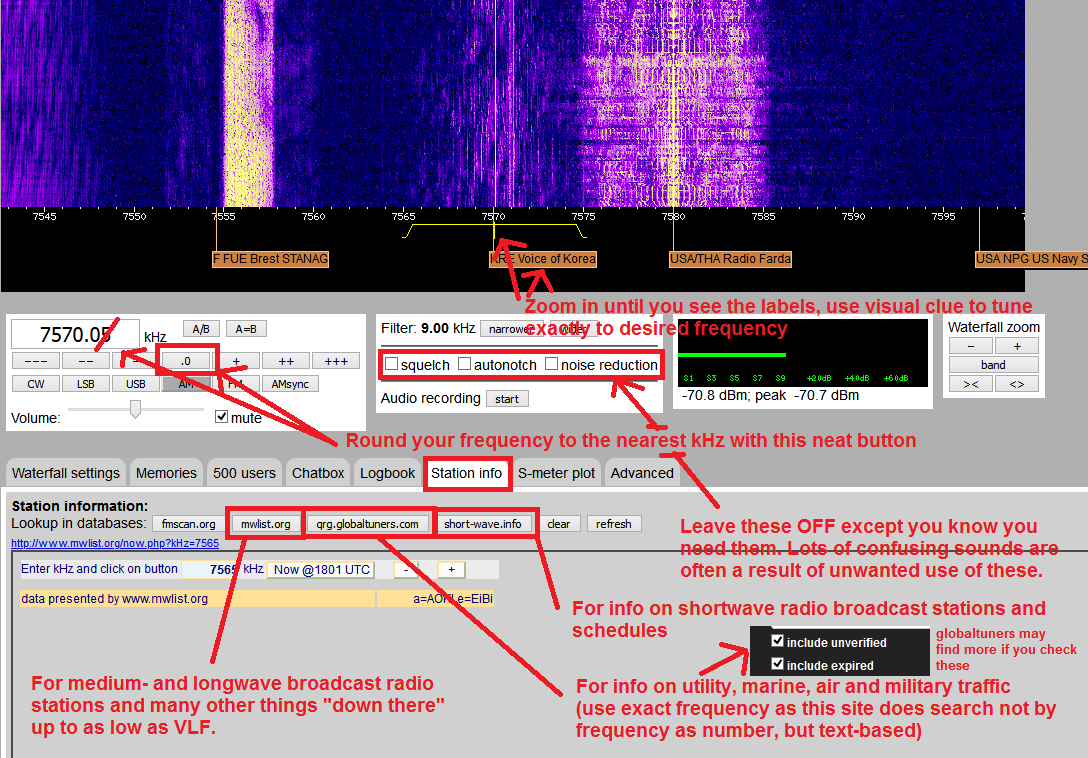This screenshot has width=1088, height=758.
Task: Open the Waterfall settings tab
Action: pyautogui.click(x=66, y=473)
